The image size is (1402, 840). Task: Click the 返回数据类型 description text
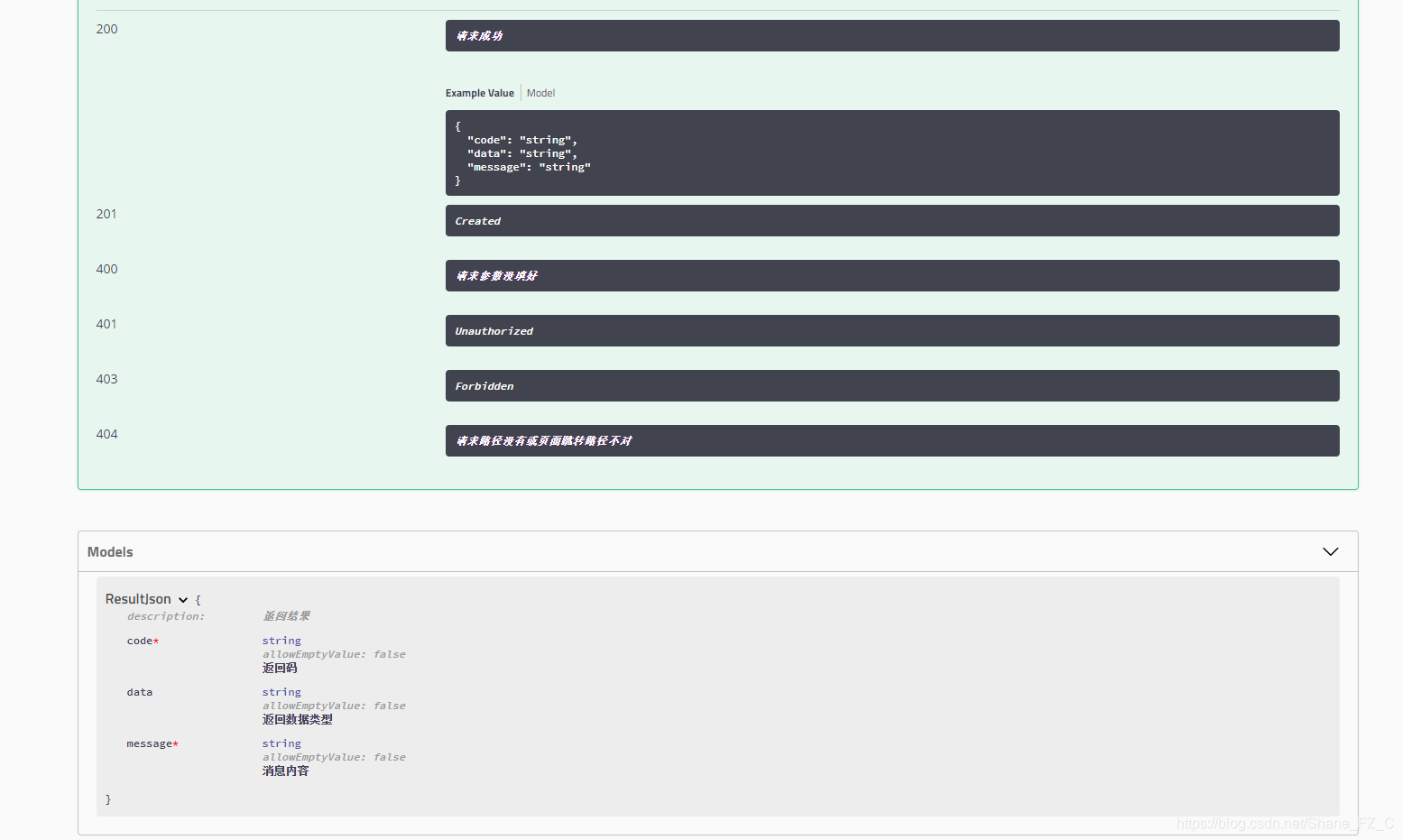[298, 720]
